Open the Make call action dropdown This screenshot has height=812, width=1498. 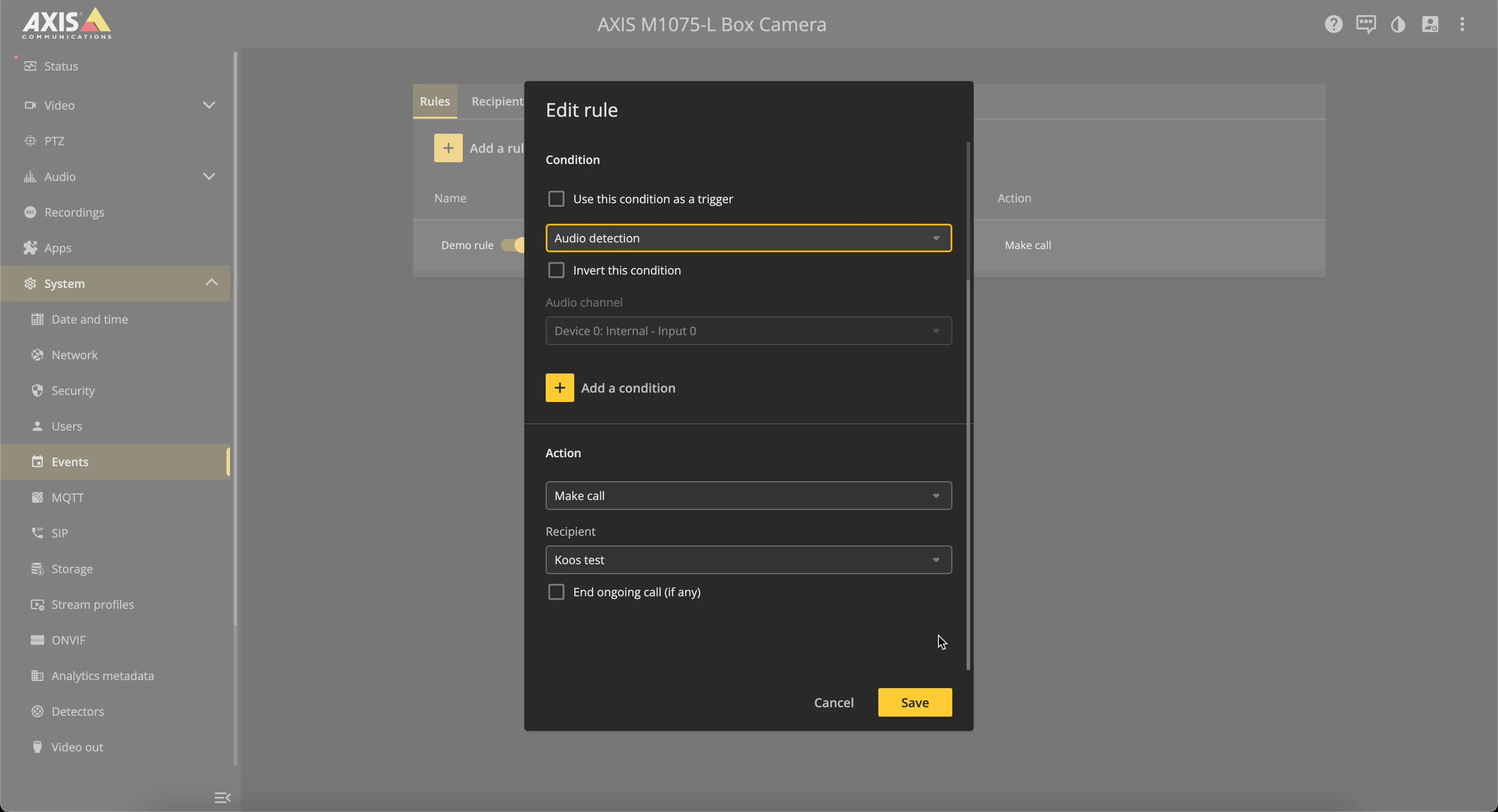749,496
